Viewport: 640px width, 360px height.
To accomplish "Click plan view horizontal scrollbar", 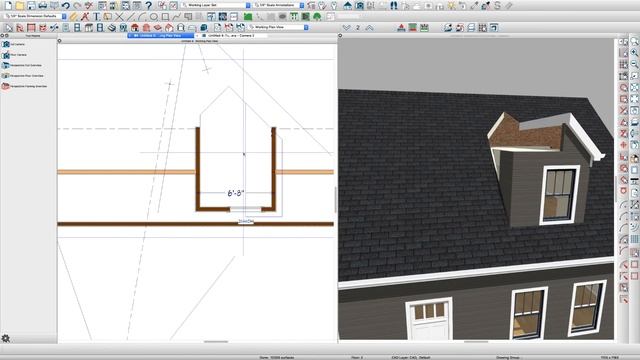I will (216, 342).
